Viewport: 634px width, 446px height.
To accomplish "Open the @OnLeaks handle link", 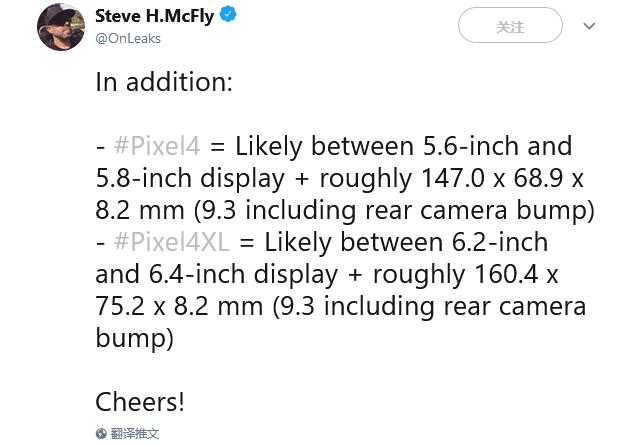I will click(x=128, y=38).
